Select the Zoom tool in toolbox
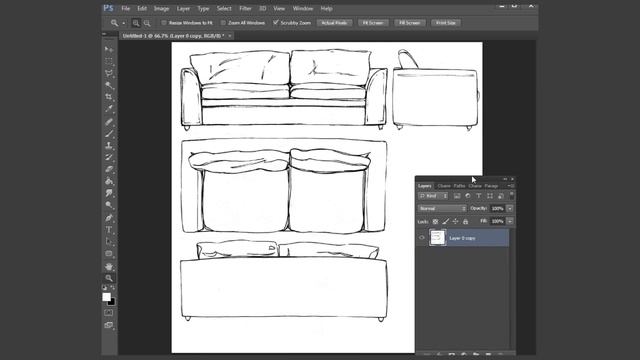This screenshot has height=360, width=640. pyautogui.click(x=109, y=278)
